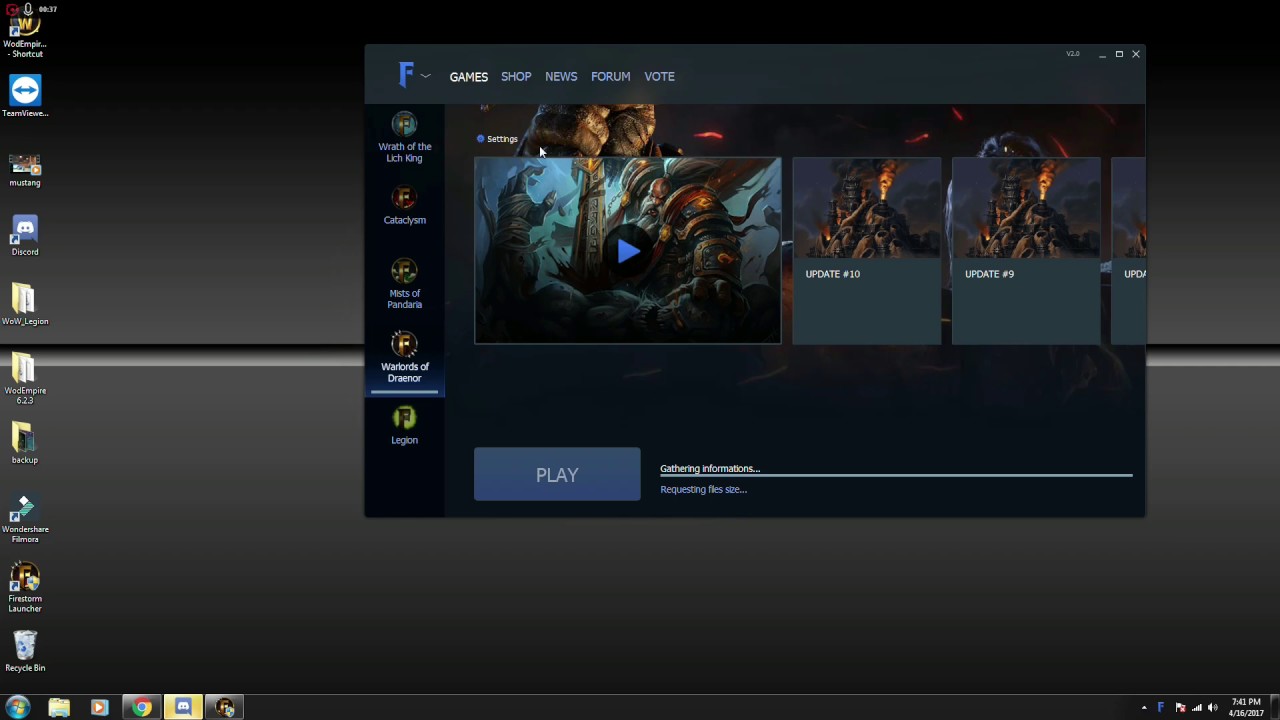Minimize the Firestorm launcher window
Viewport: 1280px width, 720px height.
click(1102, 54)
